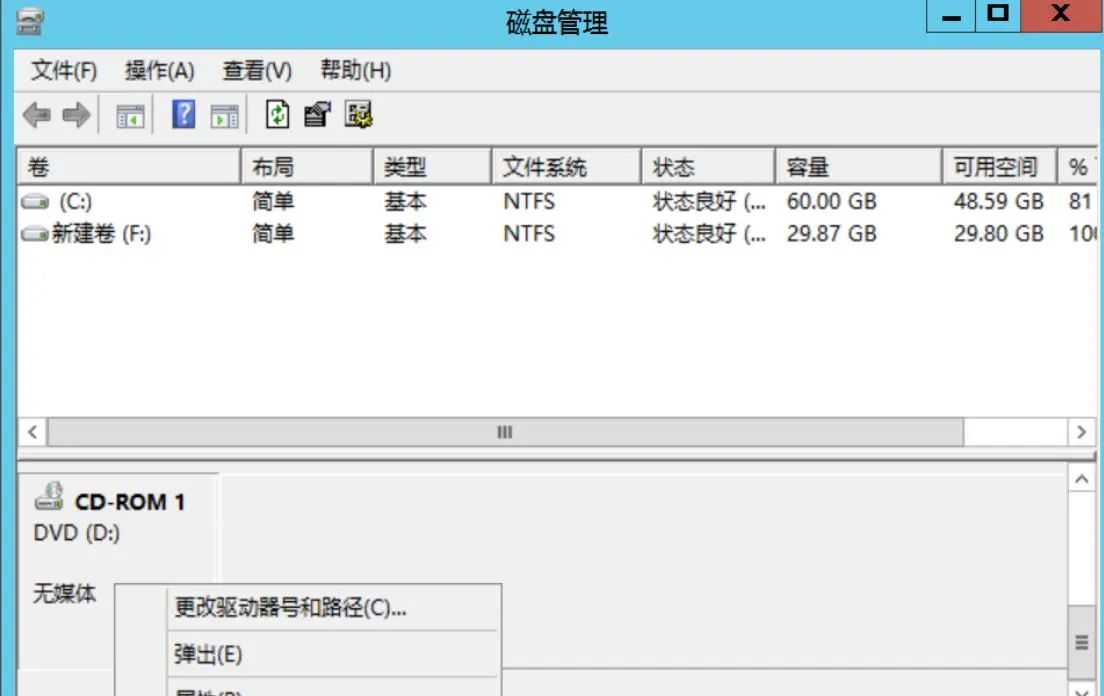The image size is (1104, 696).
Task: Click the 29.80 GB free space cell
Action: point(998,234)
